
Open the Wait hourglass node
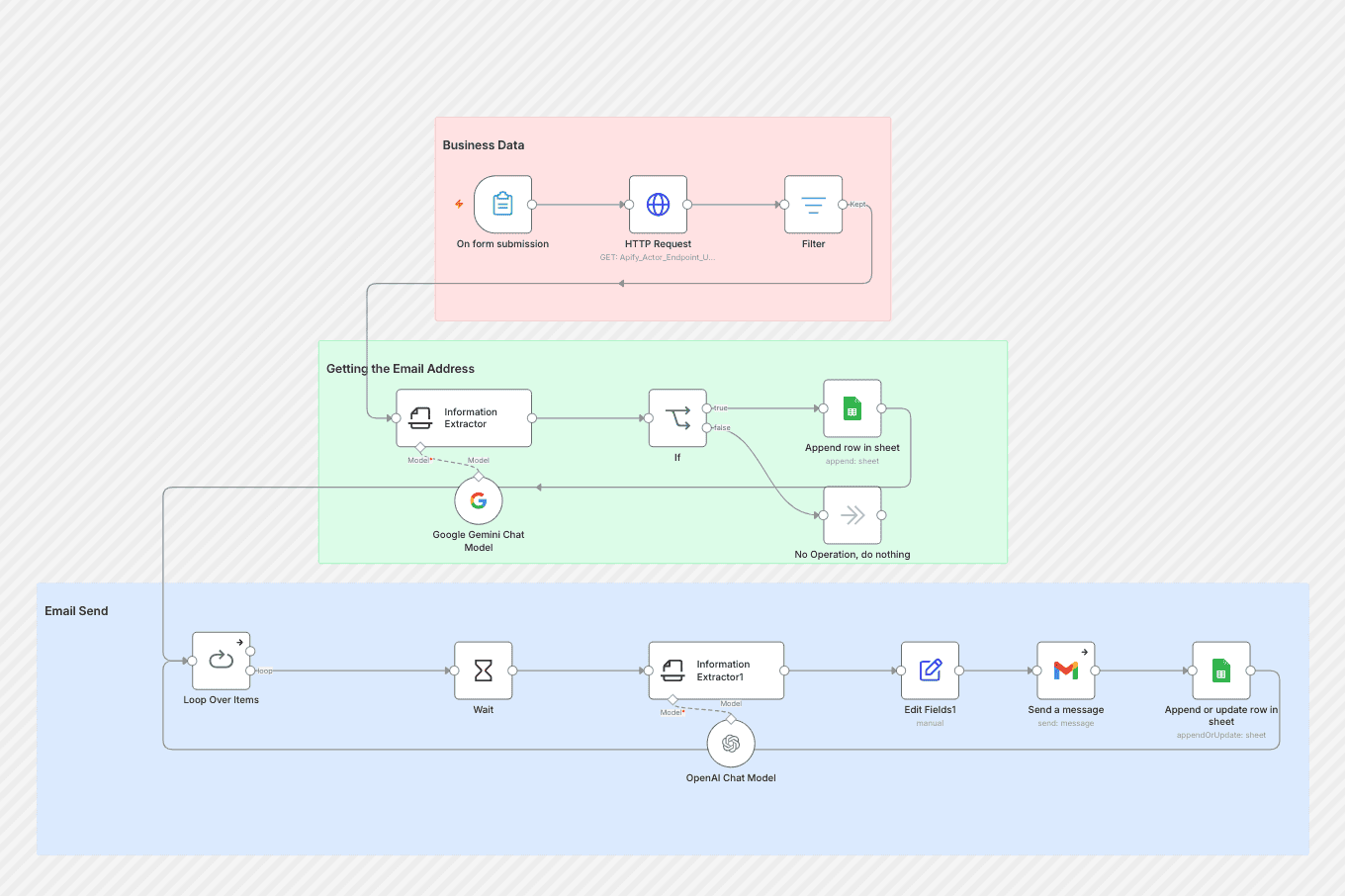coord(484,671)
